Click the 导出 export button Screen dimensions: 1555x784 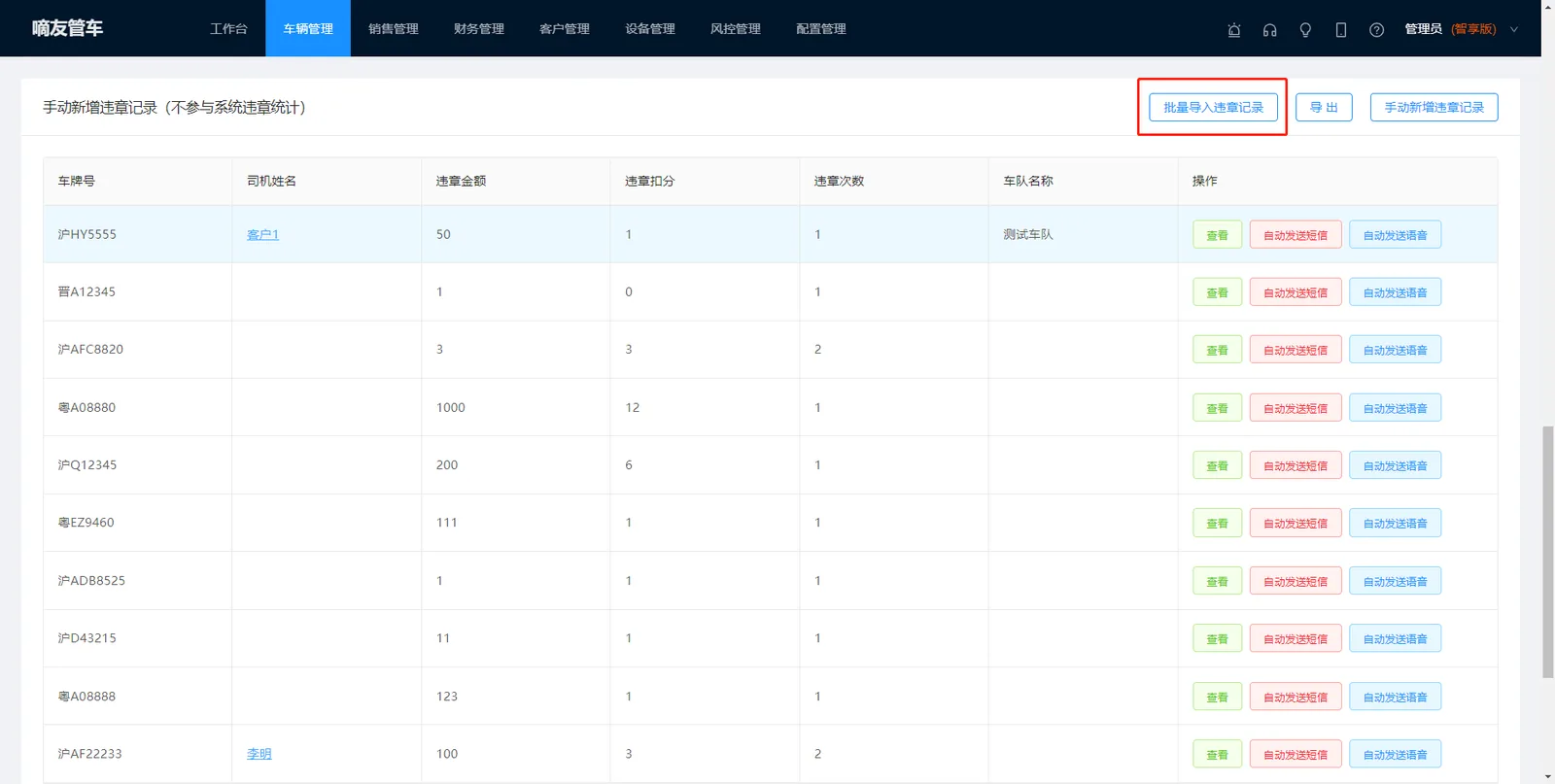pos(1324,107)
